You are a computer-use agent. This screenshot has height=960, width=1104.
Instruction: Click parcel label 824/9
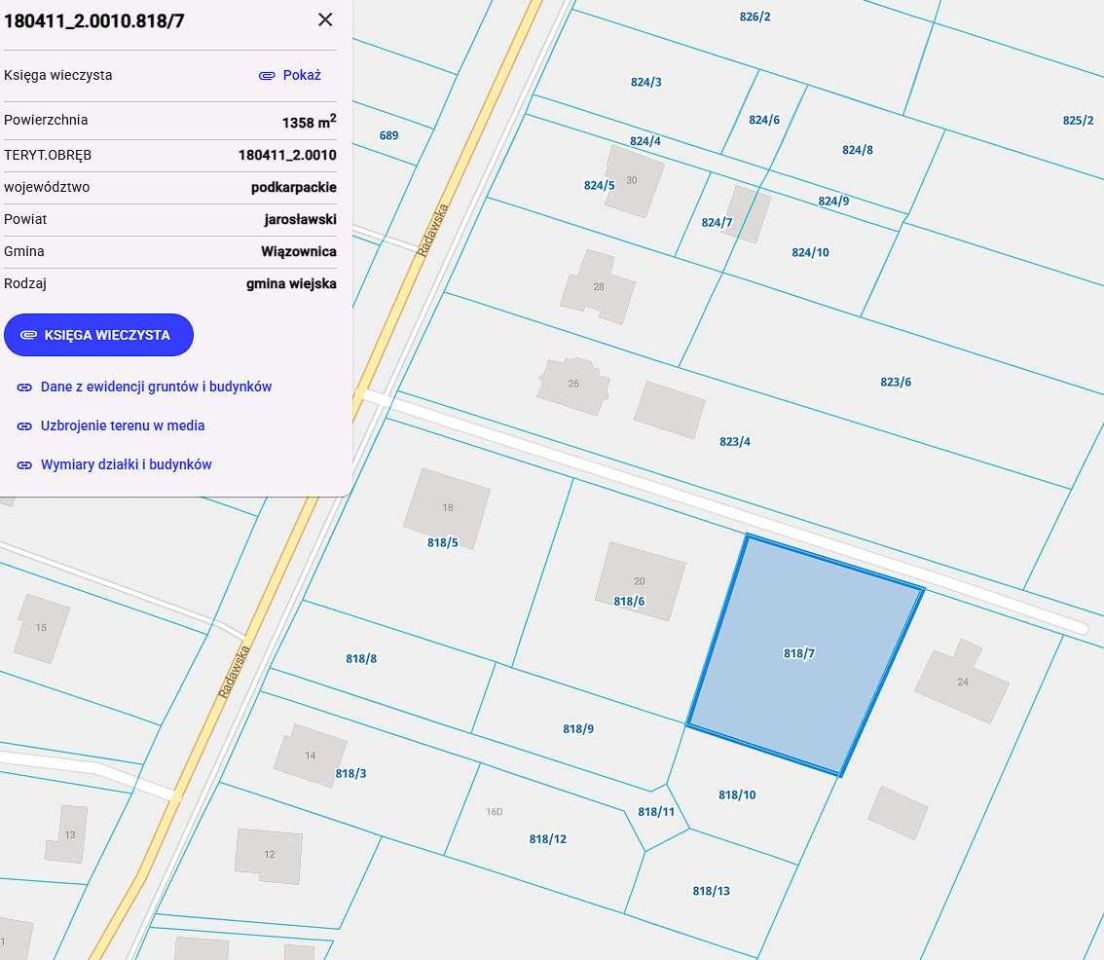pos(834,201)
